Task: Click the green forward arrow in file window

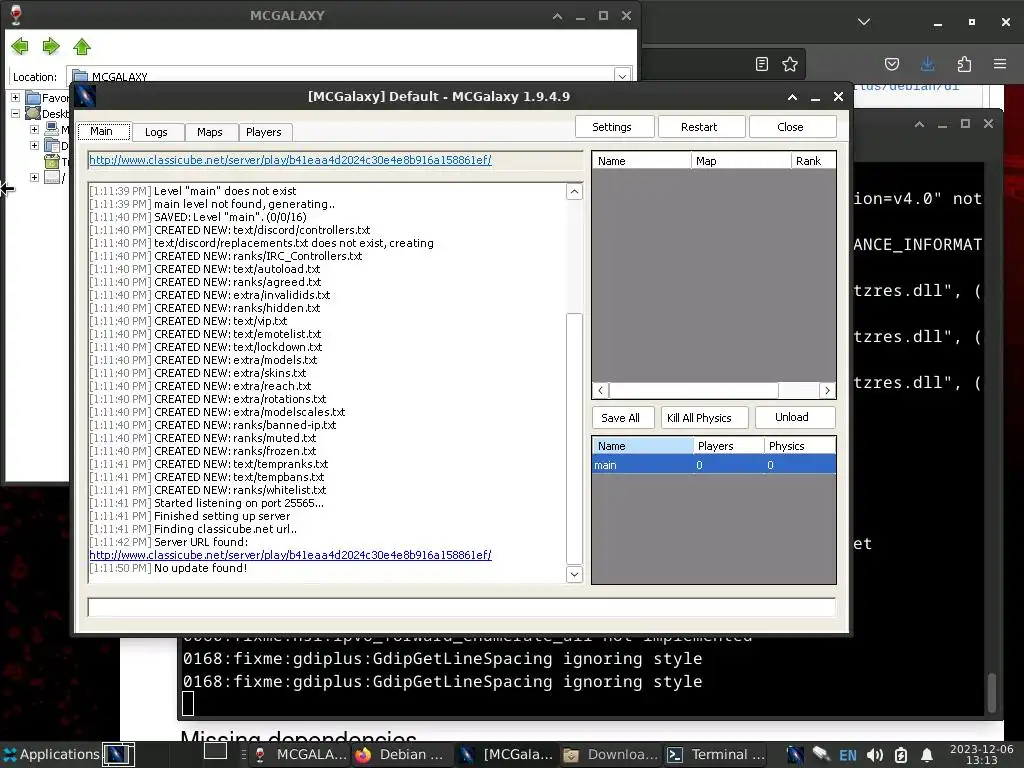Action: coord(51,46)
